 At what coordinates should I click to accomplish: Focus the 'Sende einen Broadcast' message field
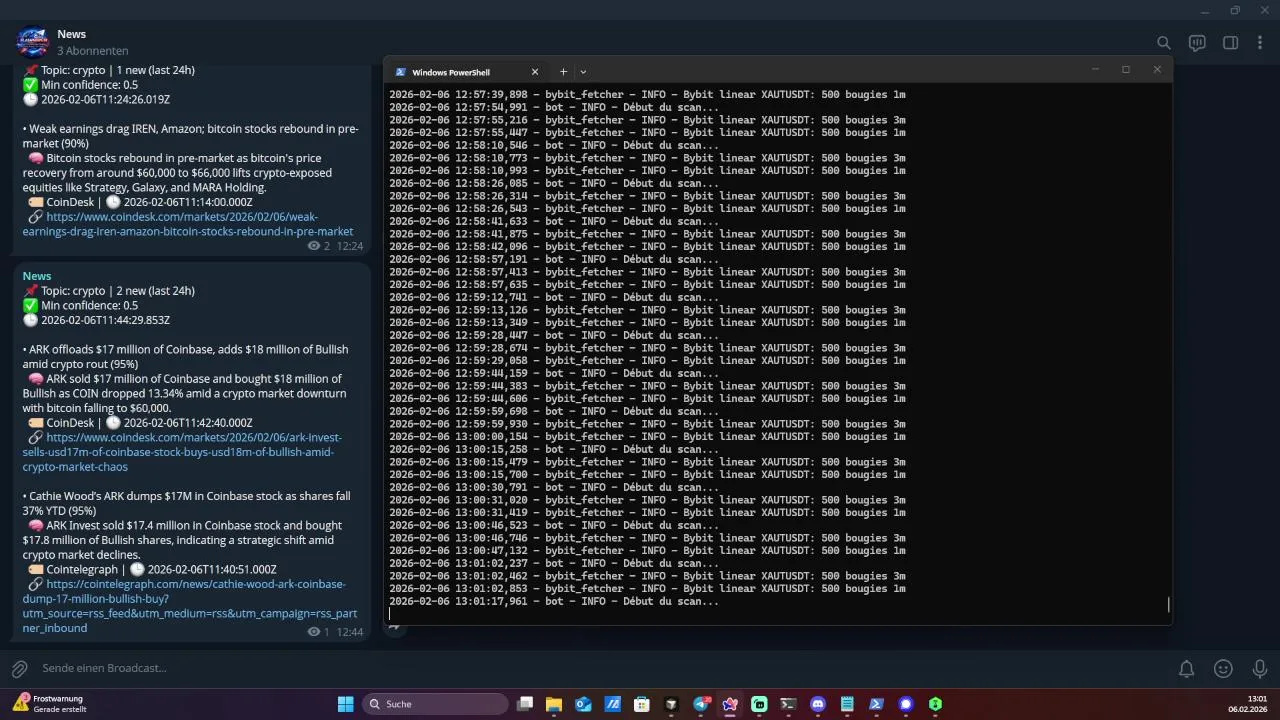pyautogui.click(x=600, y=668)
